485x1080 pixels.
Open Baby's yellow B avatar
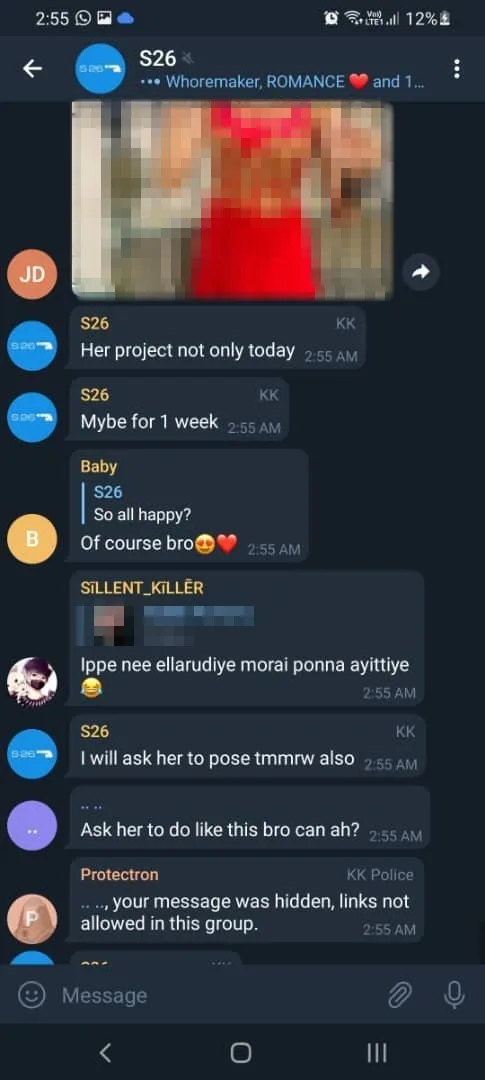[32, 539]
